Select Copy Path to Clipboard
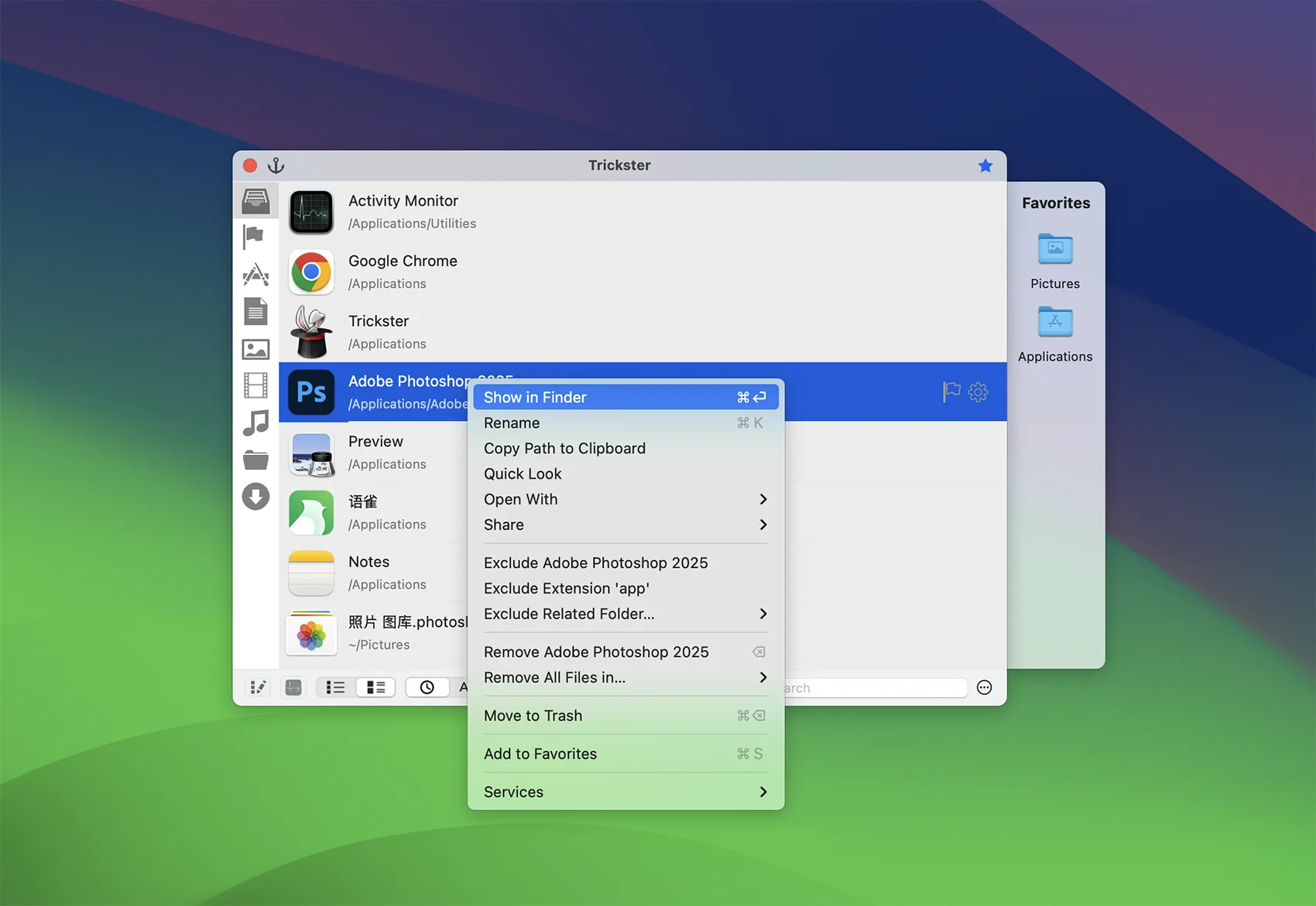The height and width of the screenshot is (906, 1316). coord(625,448)
